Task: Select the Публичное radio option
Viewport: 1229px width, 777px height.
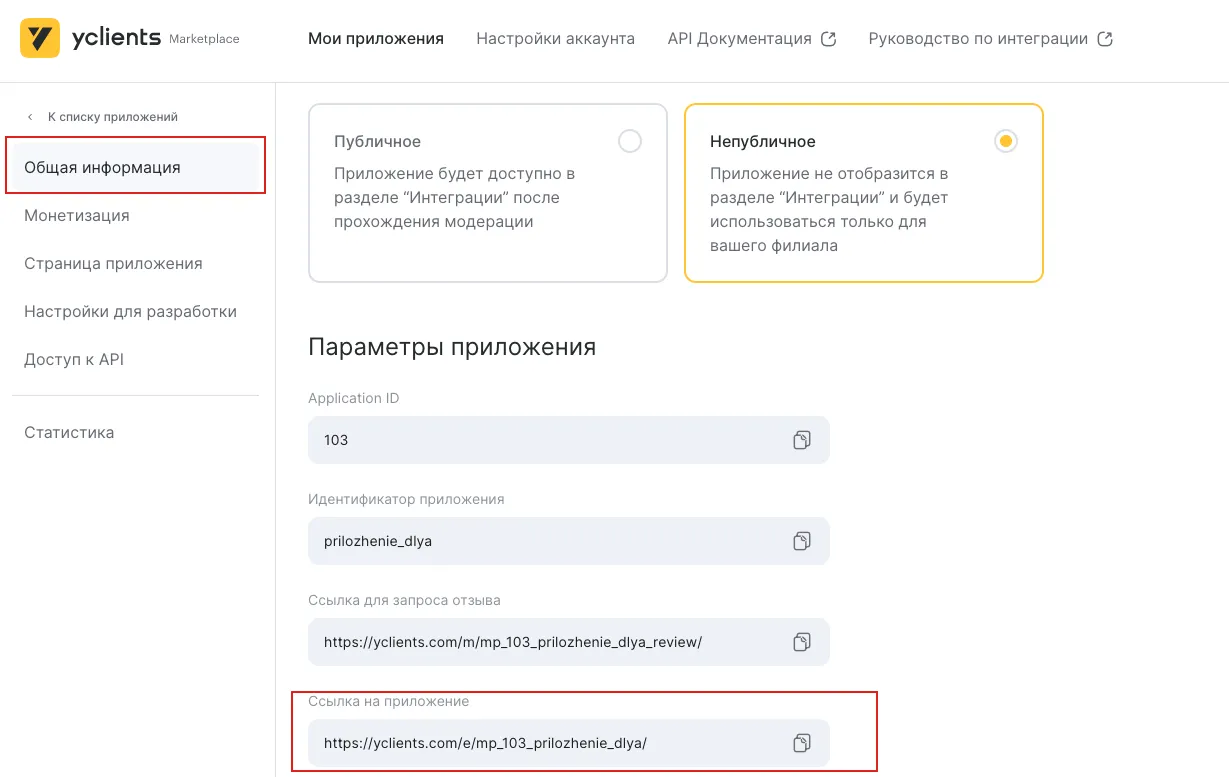Action: [629, 141]
